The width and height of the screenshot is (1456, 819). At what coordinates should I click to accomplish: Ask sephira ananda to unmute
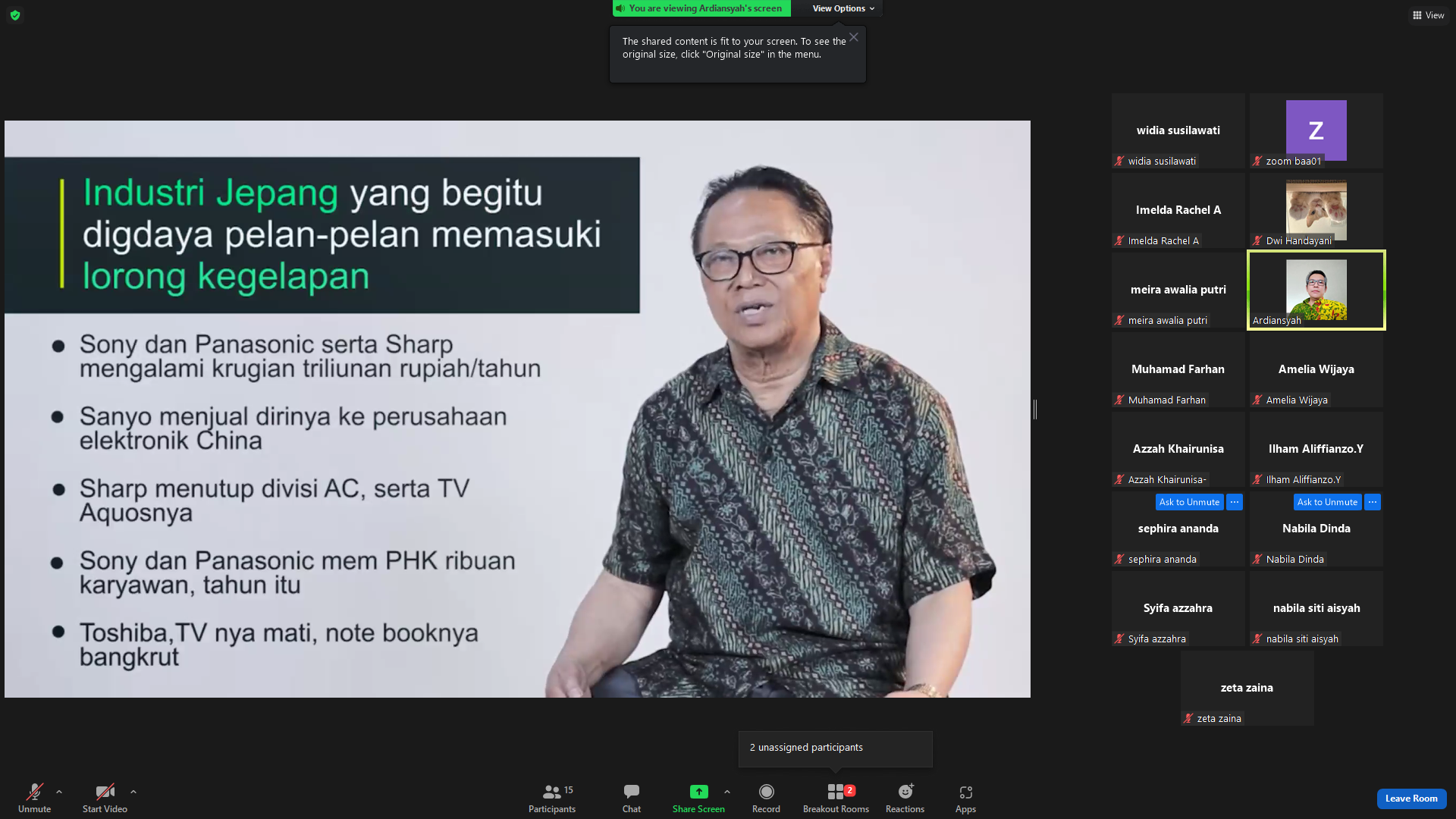click(1189, 502)
